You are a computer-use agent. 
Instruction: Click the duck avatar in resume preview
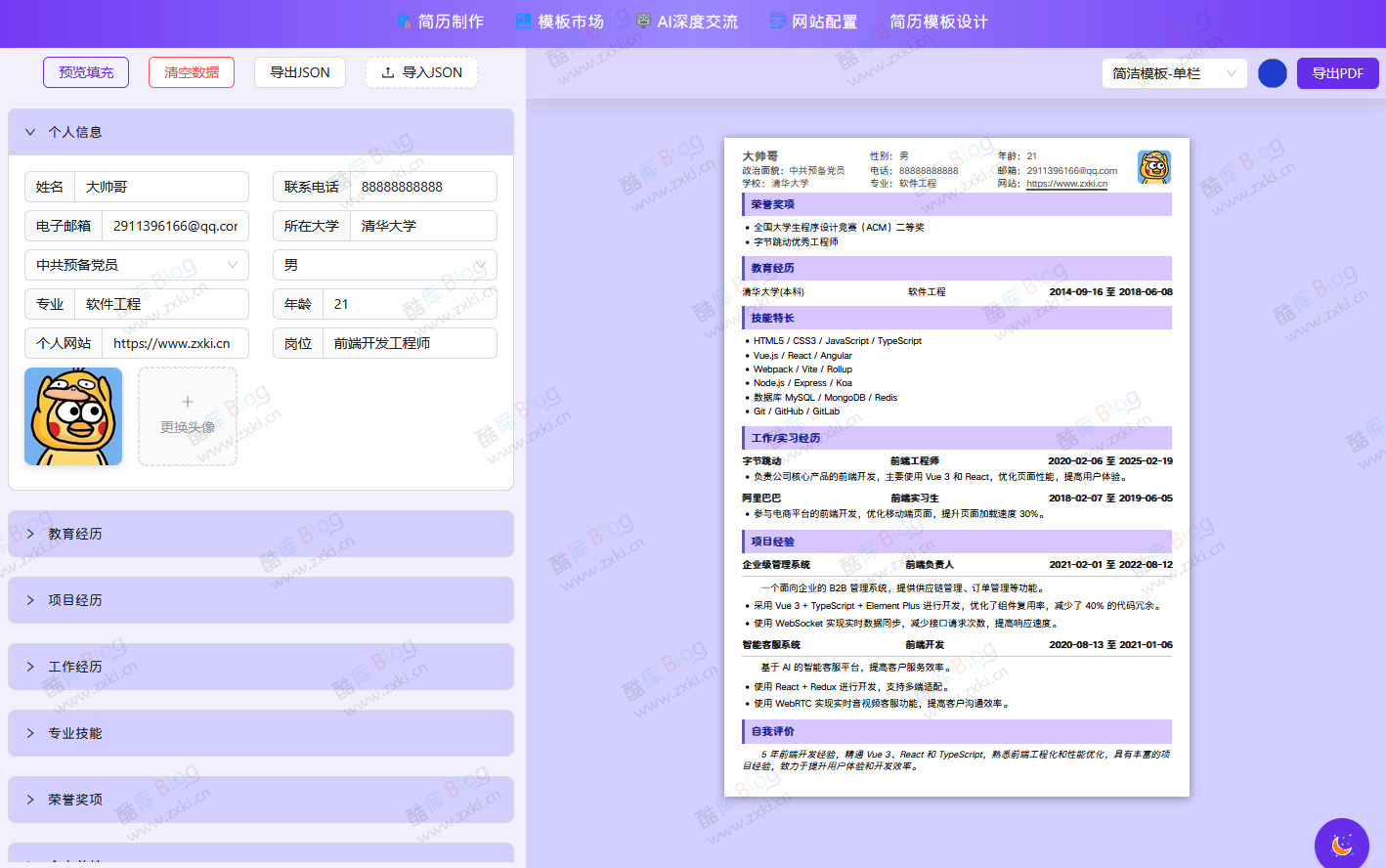point(1154,167)
